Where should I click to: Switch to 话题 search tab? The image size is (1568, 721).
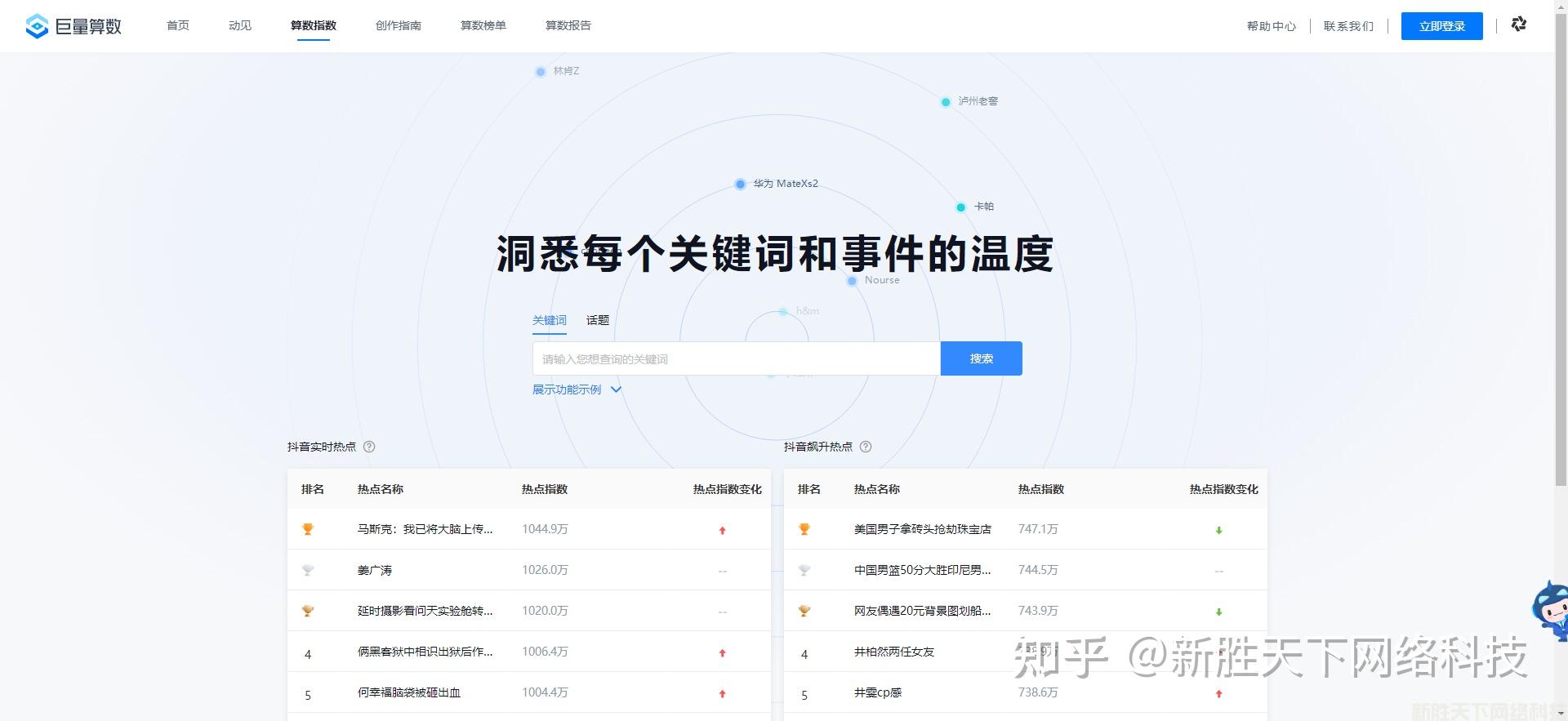point(598,320)
